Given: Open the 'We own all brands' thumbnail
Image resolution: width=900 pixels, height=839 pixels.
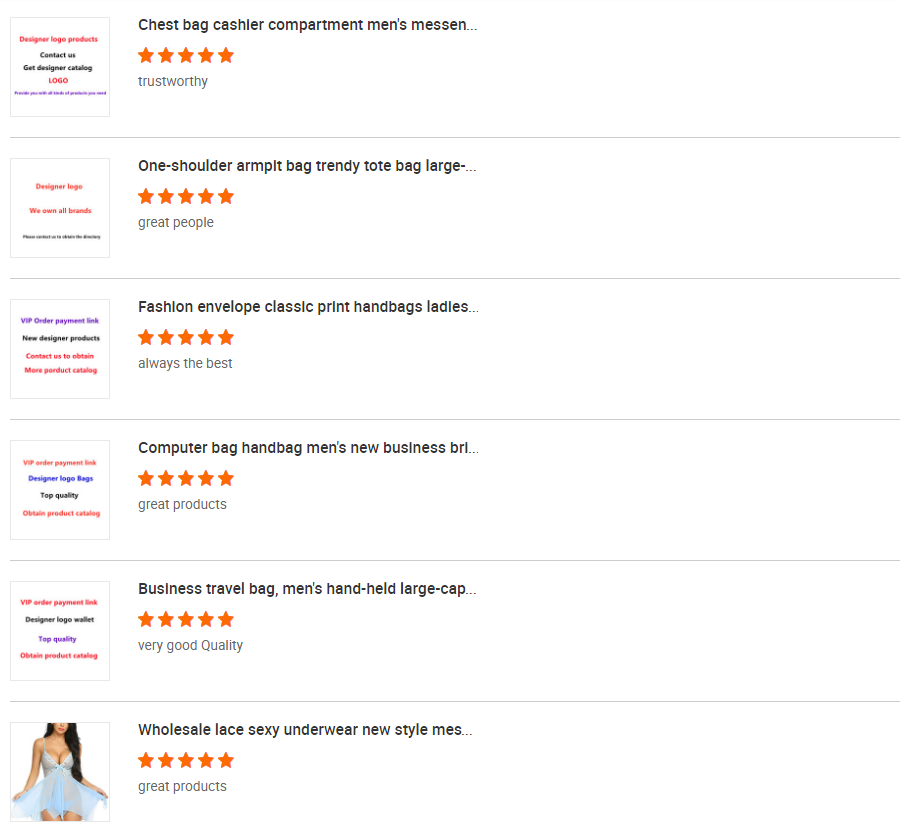Looking at the screenshot, I should [x=60, y=208].
